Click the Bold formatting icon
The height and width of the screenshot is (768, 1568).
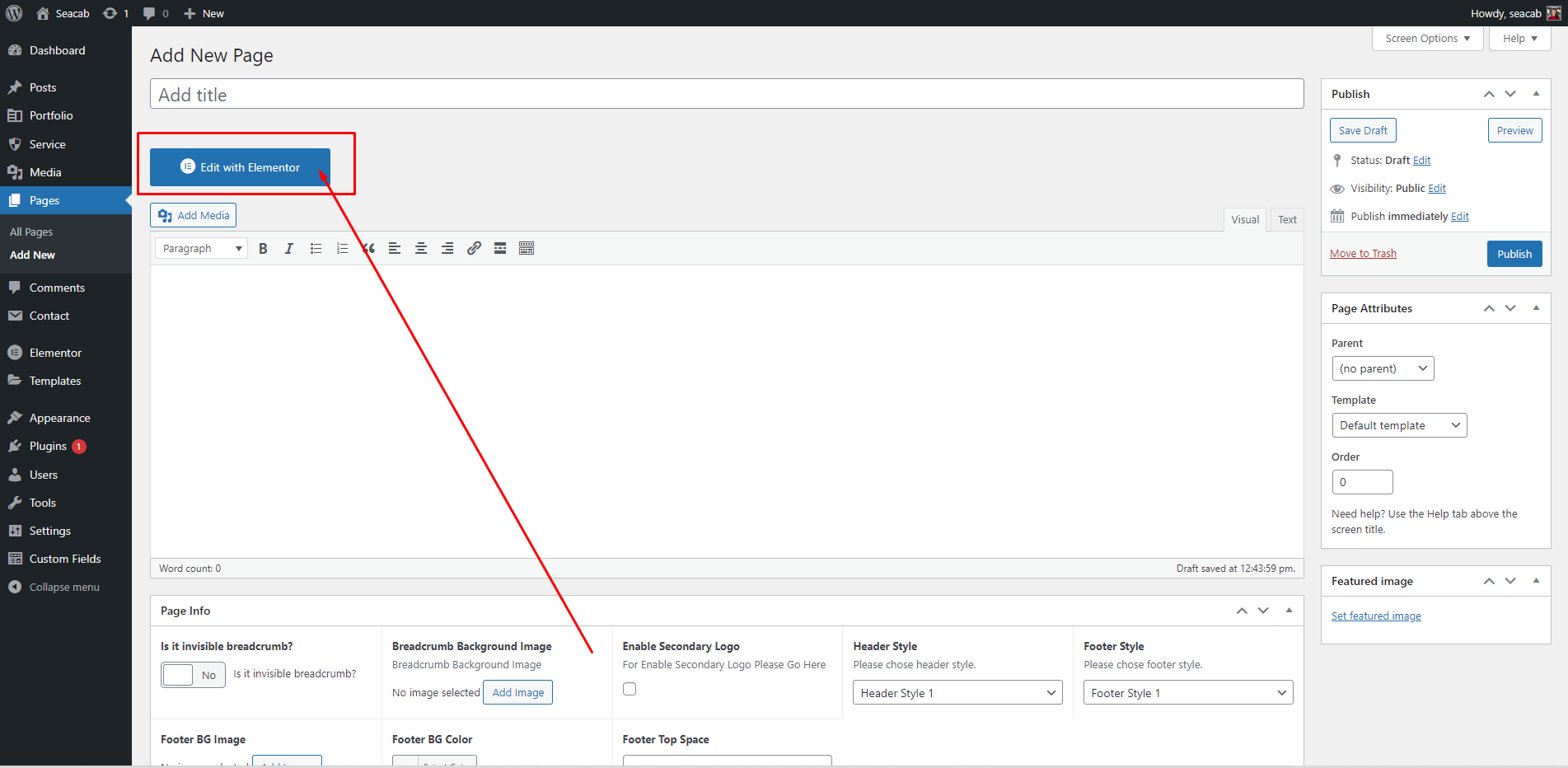(x=263, y=249)
